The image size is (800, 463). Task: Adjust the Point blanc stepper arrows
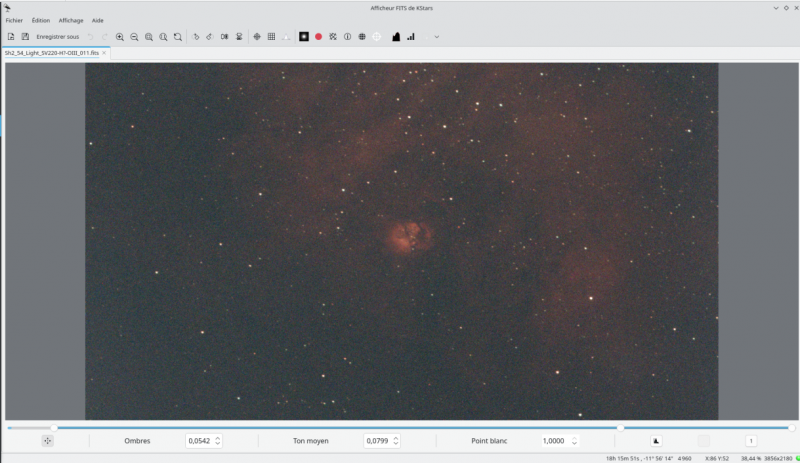(x=574, y=441)
